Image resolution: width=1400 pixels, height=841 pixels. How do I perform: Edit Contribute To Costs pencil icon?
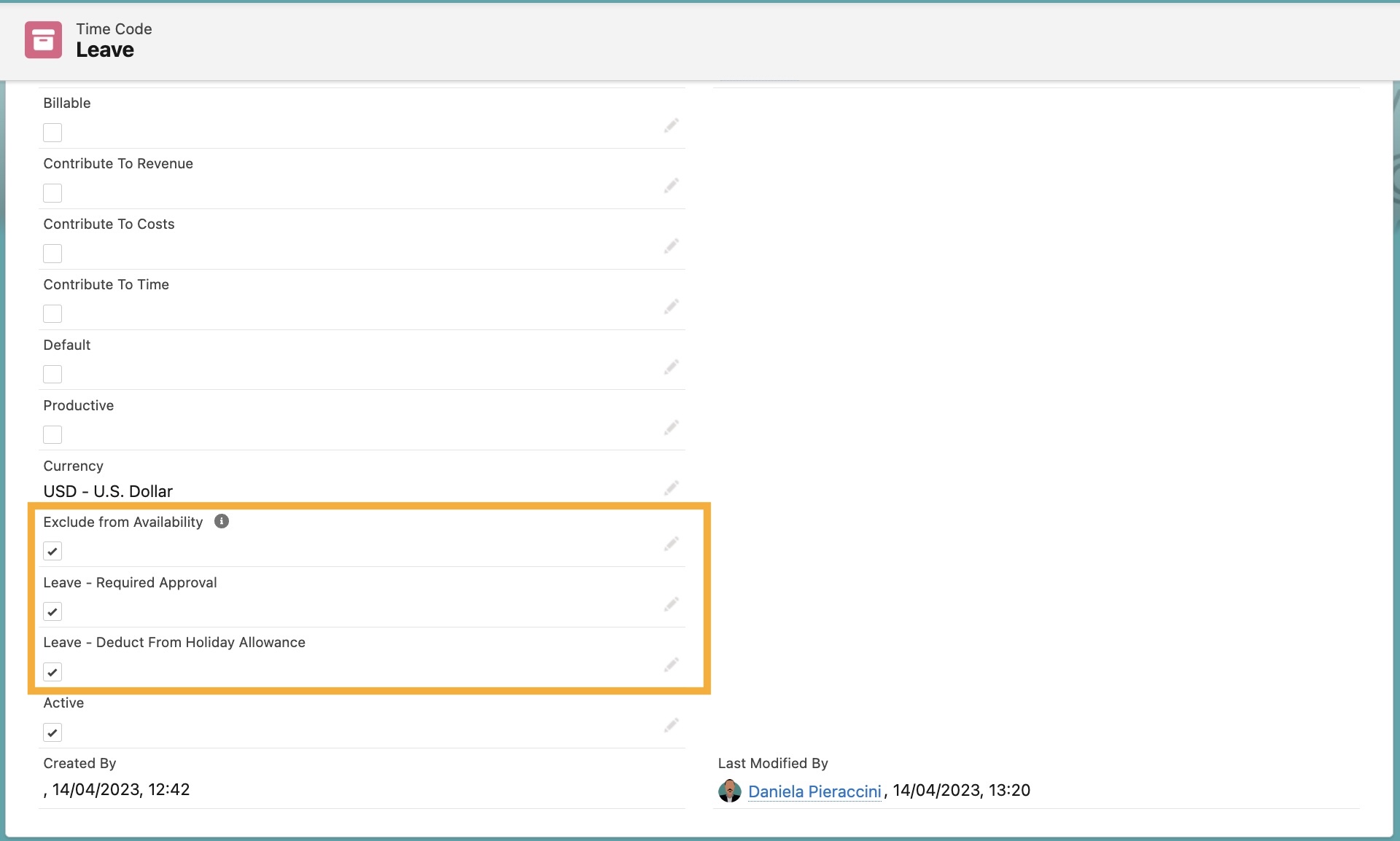click(x=672, y=246)
